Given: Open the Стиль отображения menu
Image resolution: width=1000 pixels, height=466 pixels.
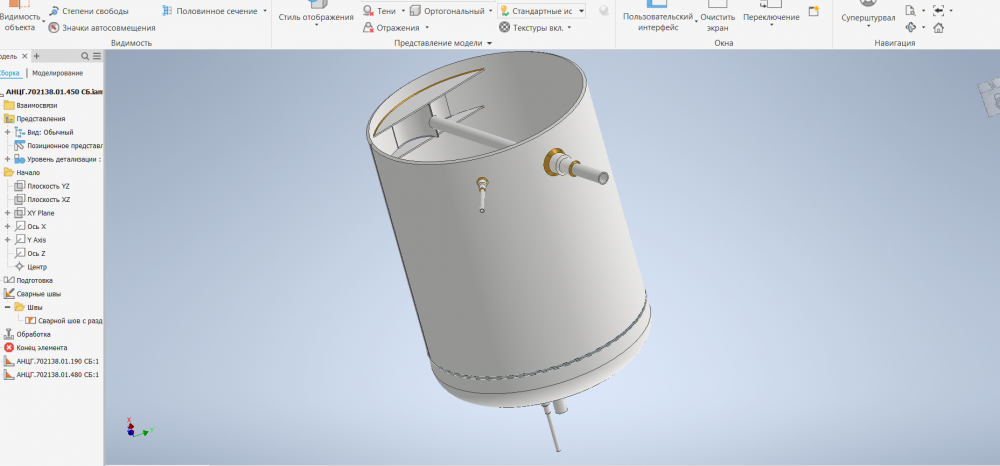Looking at the screenshot, I should pos(315,18).
